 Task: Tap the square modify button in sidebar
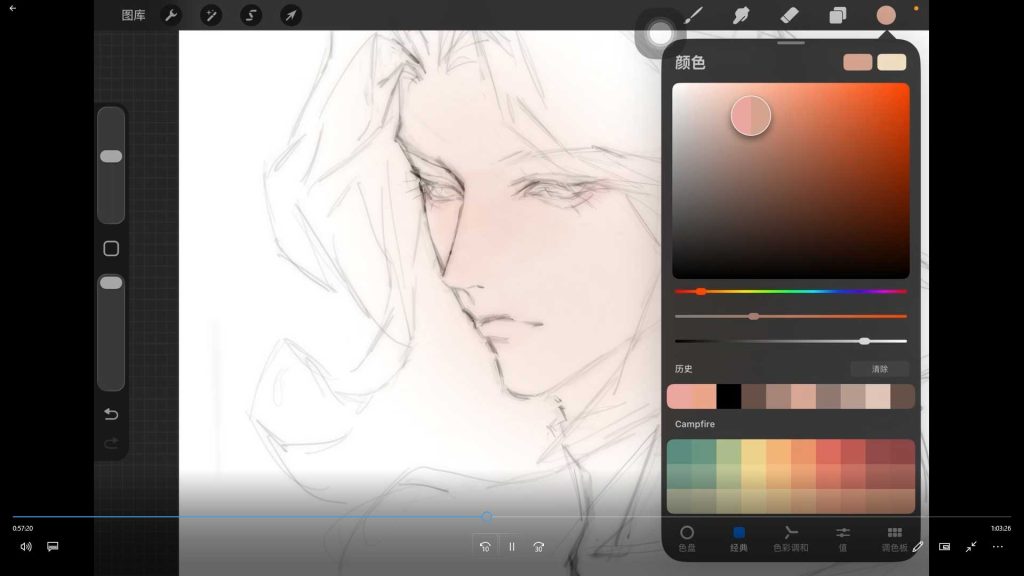coord(111,248)
